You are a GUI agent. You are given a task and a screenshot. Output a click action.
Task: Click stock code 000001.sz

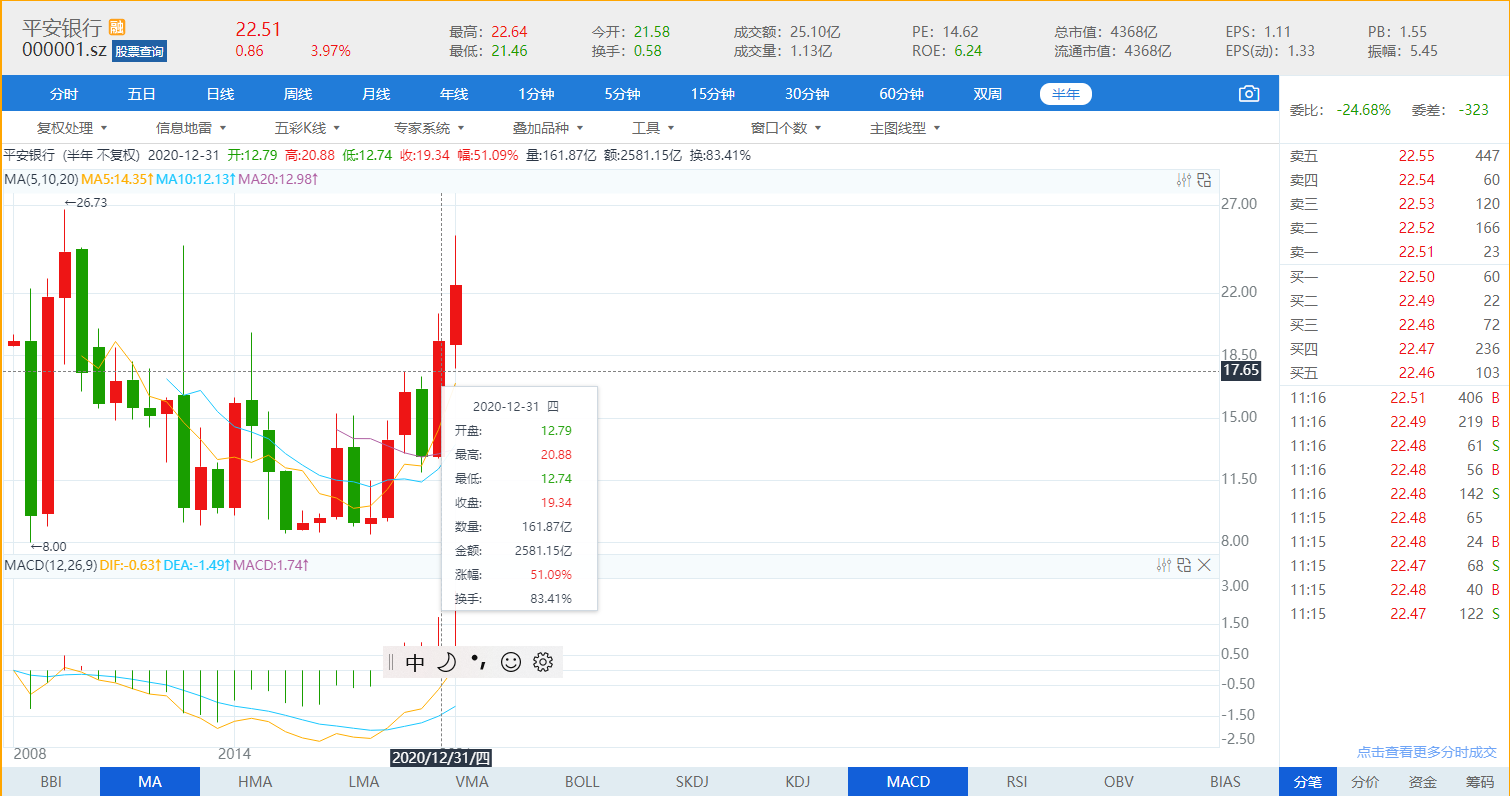click(x=65, y=50)
